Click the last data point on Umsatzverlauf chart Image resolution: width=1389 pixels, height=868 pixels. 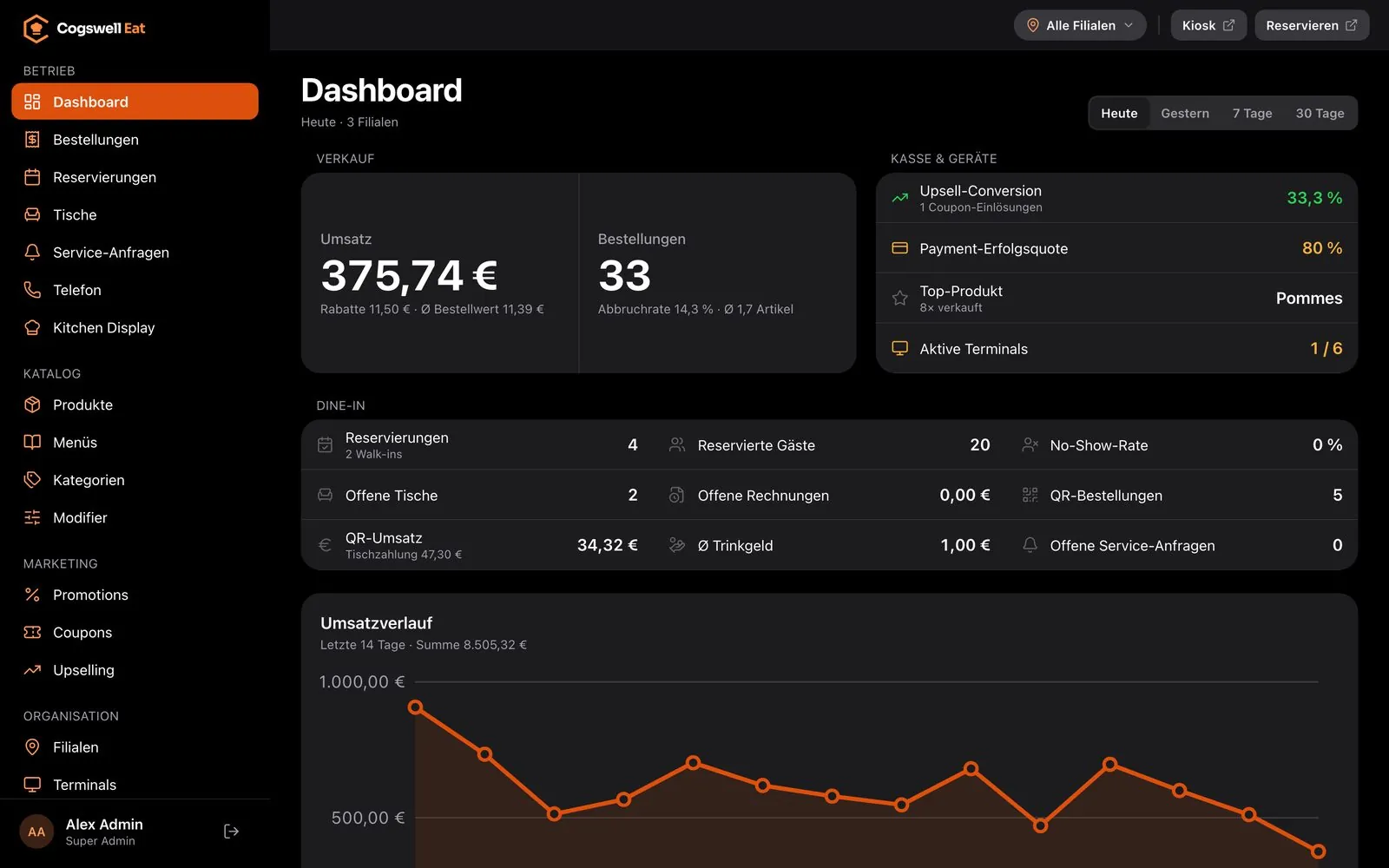(1318, 852)
